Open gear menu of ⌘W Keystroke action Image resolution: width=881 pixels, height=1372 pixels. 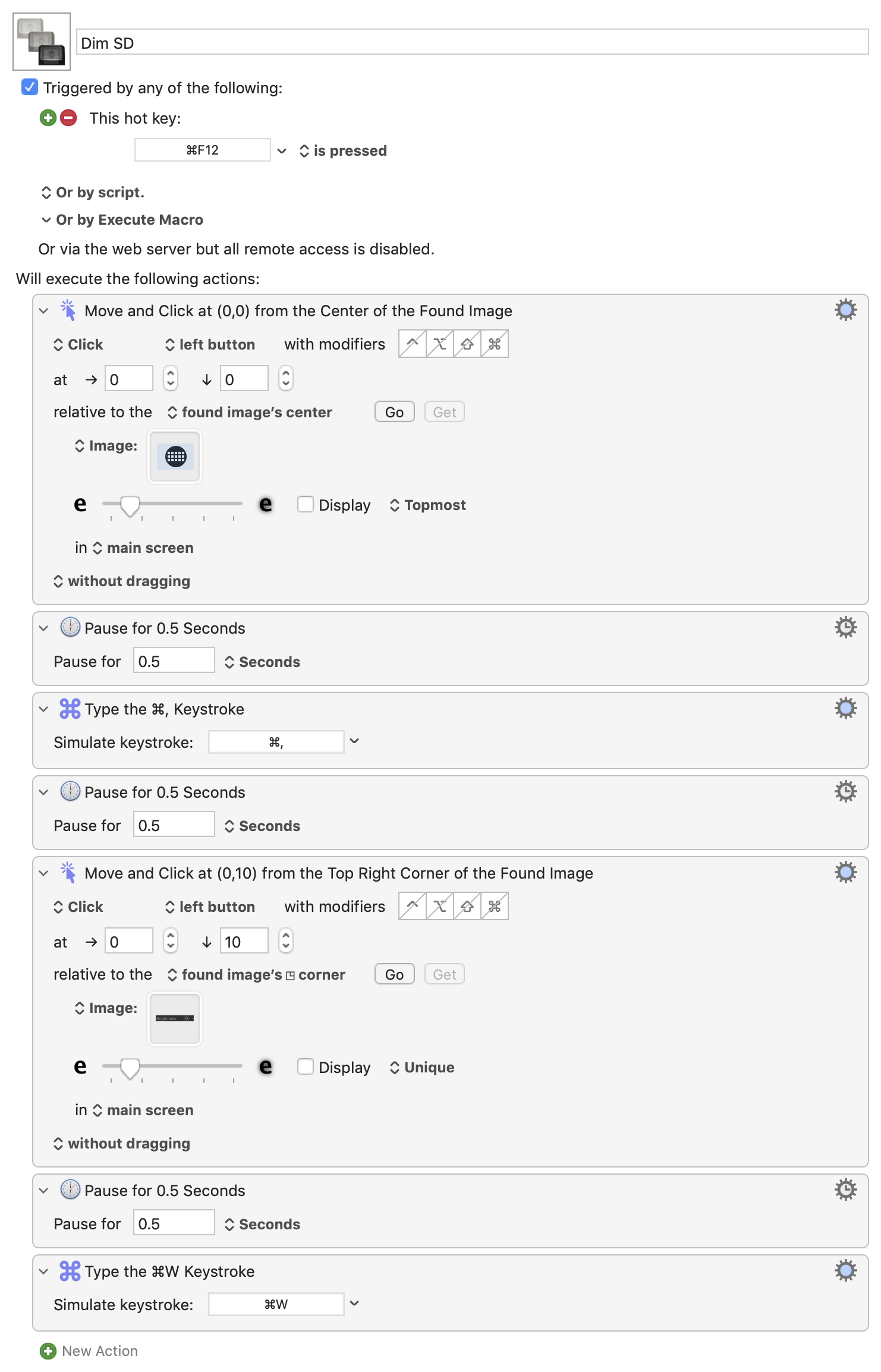[x=845, y=1270]
